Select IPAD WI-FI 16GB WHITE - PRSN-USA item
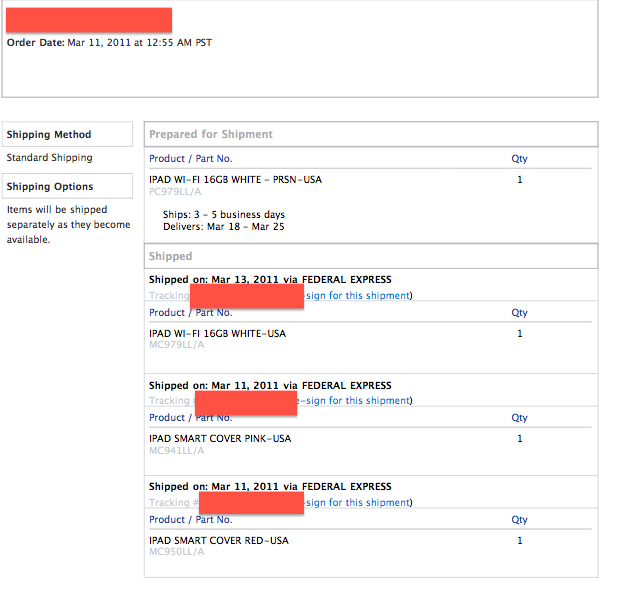The image size is (618, 596). click(x=235, y=180)
